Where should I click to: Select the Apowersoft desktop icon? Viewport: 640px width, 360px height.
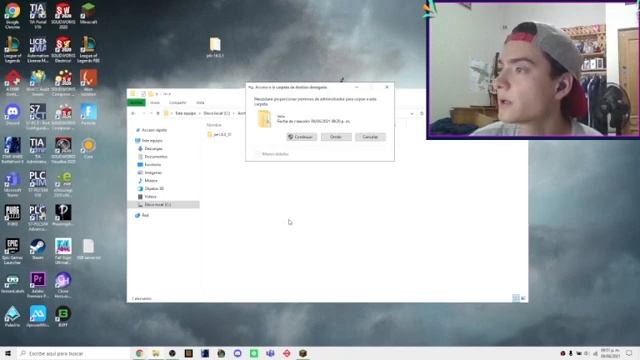coord(38,316)
